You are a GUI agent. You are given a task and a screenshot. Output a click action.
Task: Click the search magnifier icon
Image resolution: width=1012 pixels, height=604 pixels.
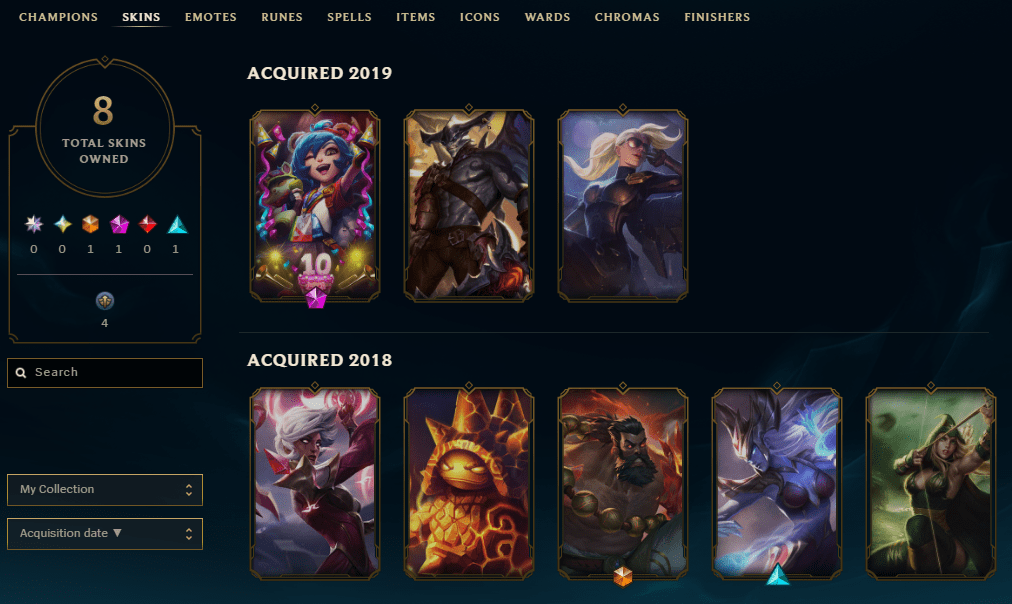[21, 373]
